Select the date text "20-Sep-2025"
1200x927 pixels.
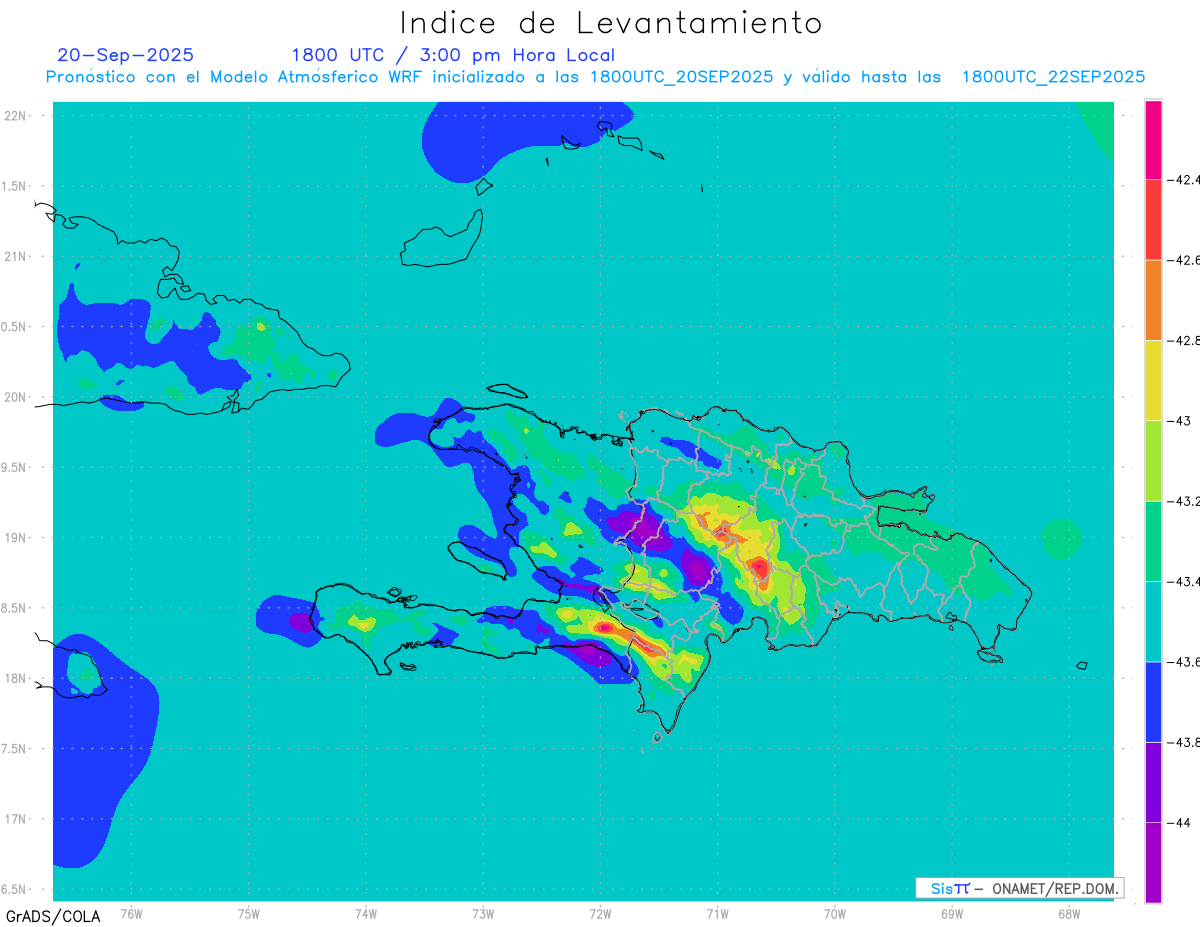point(126,55)
